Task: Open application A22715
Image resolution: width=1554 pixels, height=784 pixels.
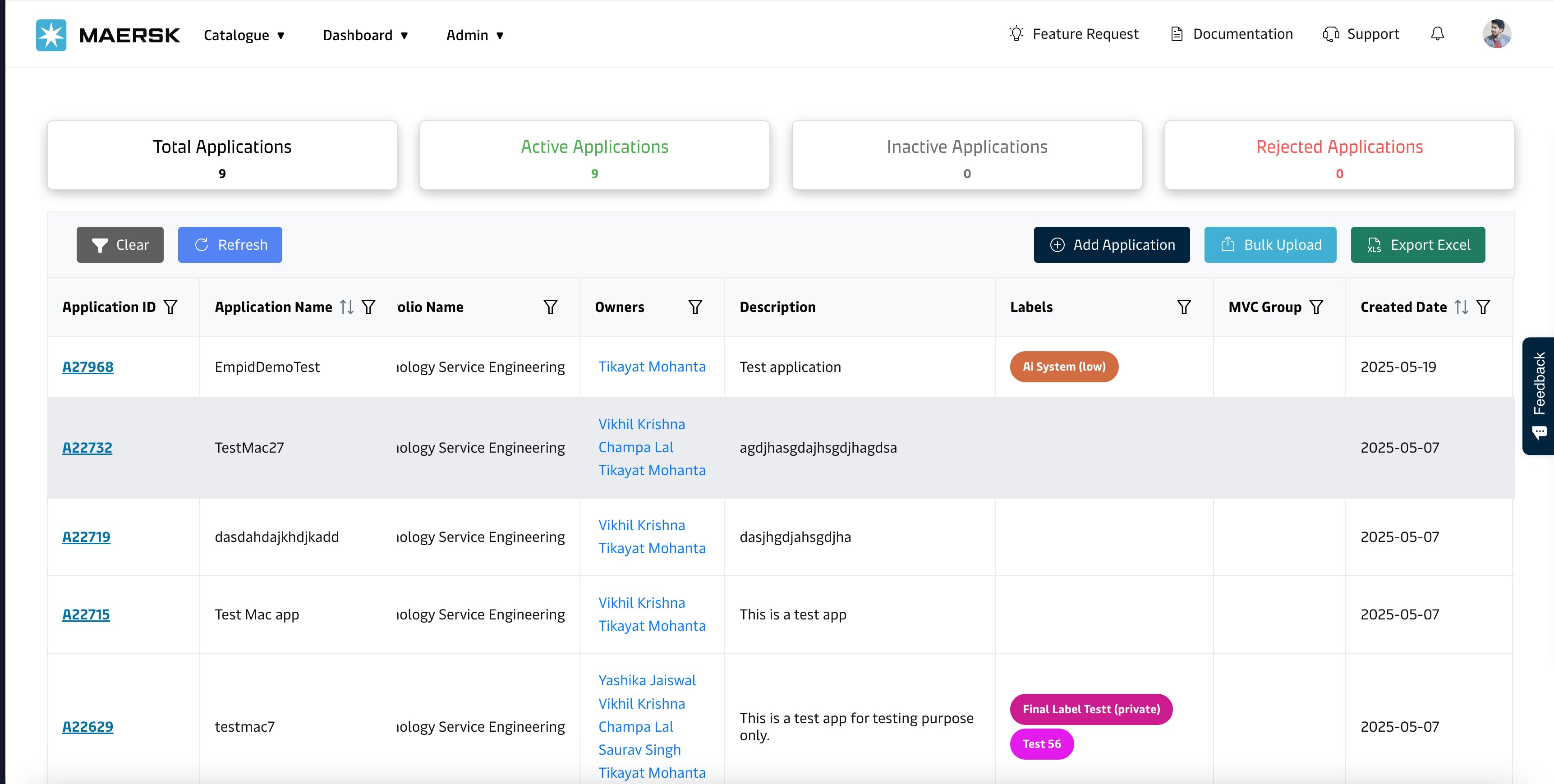Action: [x=86, y=614]
